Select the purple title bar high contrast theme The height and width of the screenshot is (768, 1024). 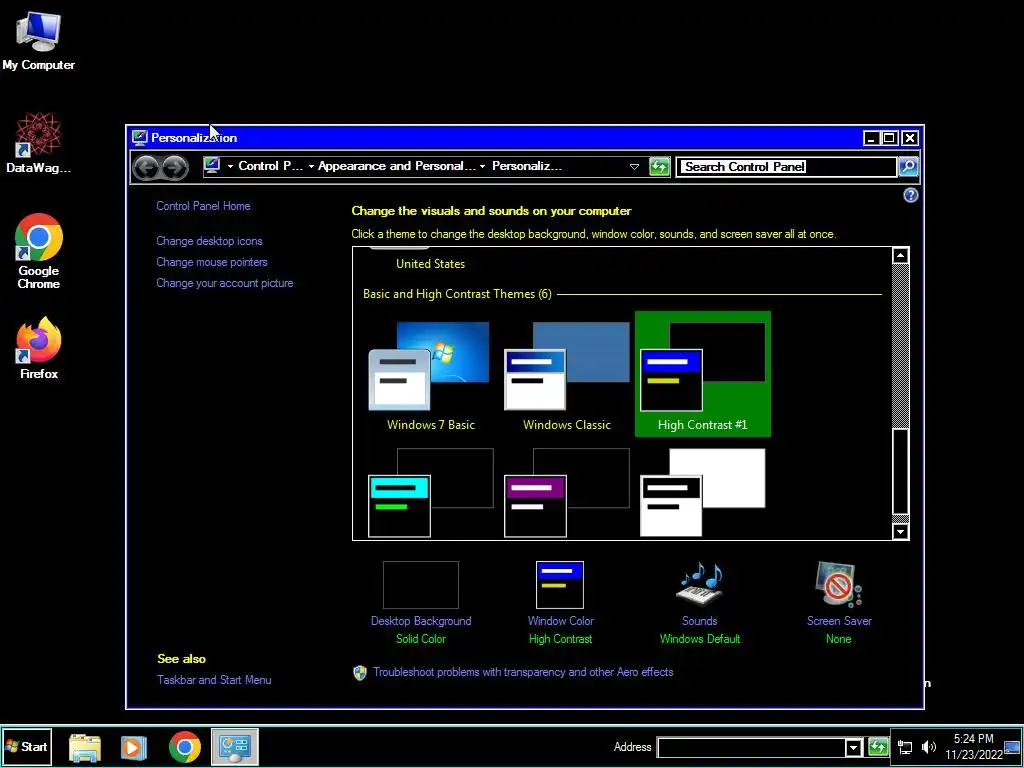(x=566, y=493)
